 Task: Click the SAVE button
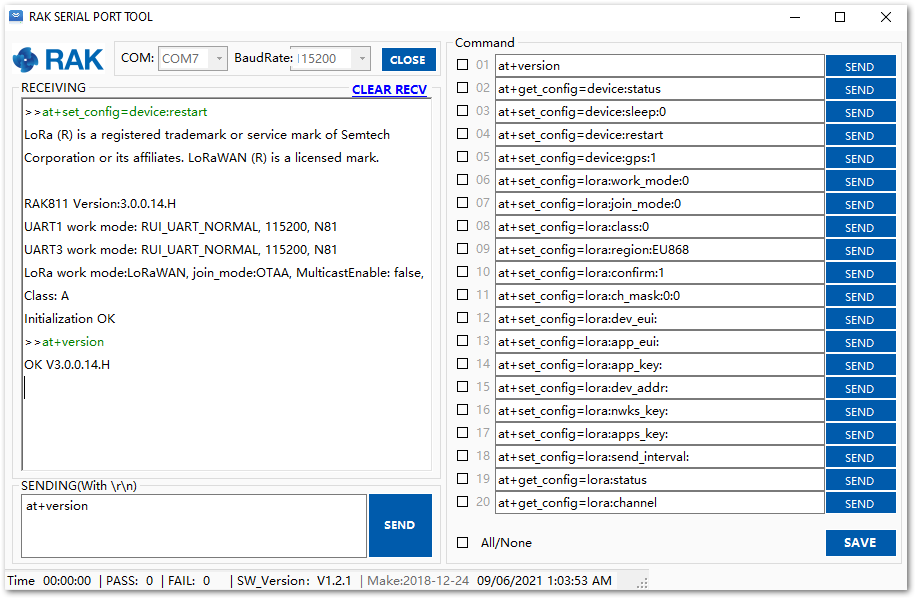click(x=861, y=543)
